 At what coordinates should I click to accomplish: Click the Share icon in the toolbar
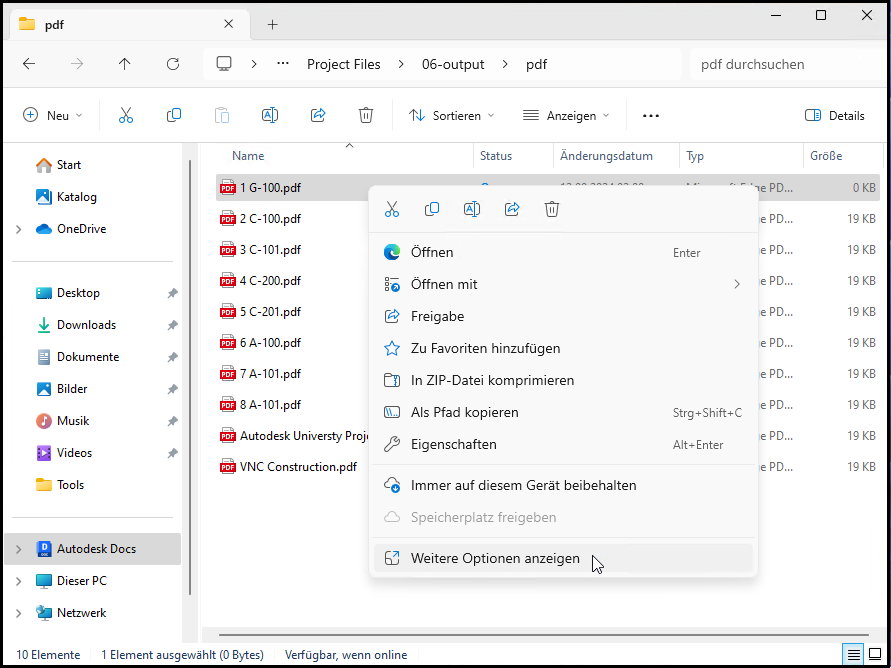[x=318, y=115]
